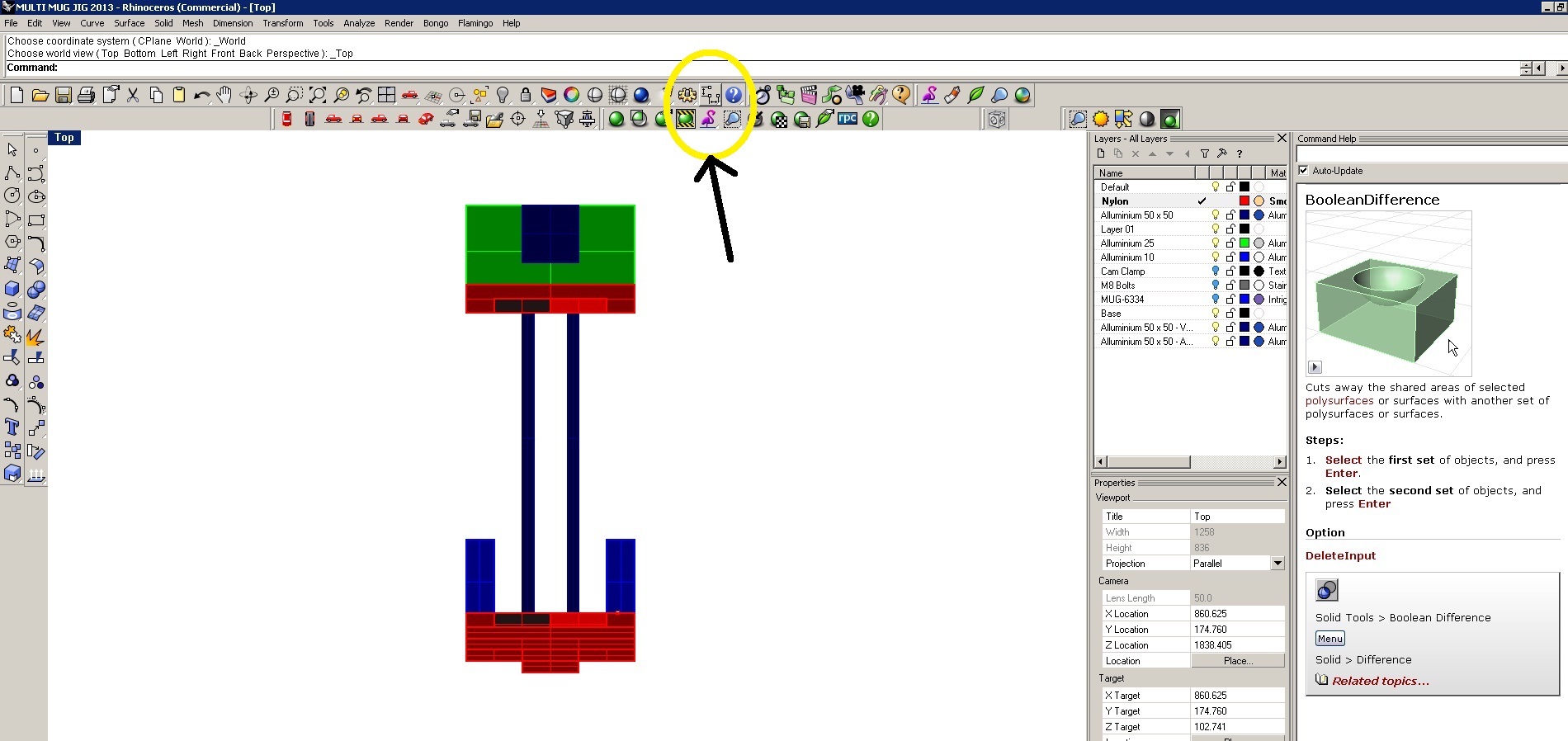1568x741 pixels.
Task: Toggle the lock of Base layer
Action: click(x=1230, y=314)
